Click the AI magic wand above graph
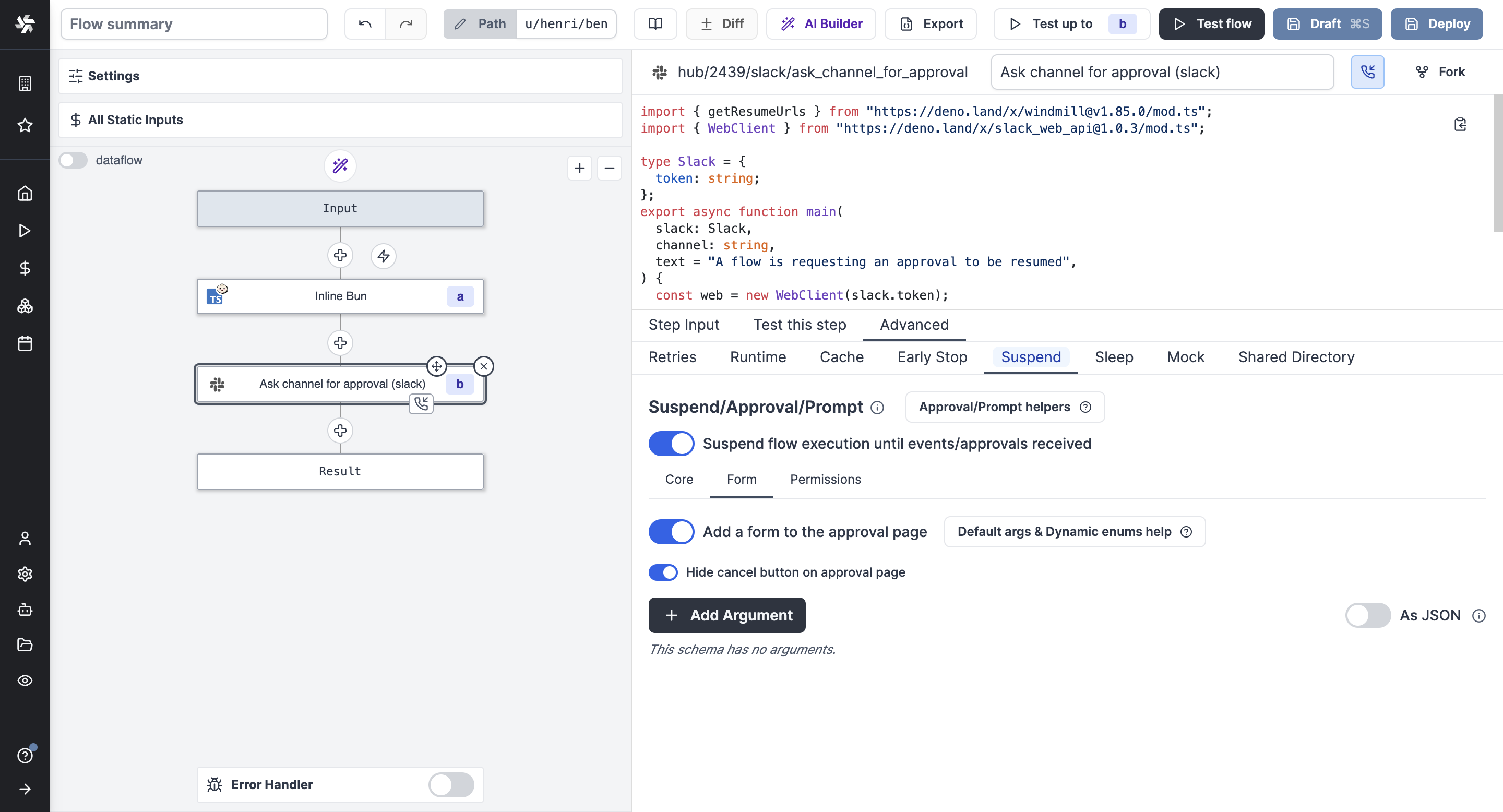Screen dimensions: 1503x812 tap(340, 166)
